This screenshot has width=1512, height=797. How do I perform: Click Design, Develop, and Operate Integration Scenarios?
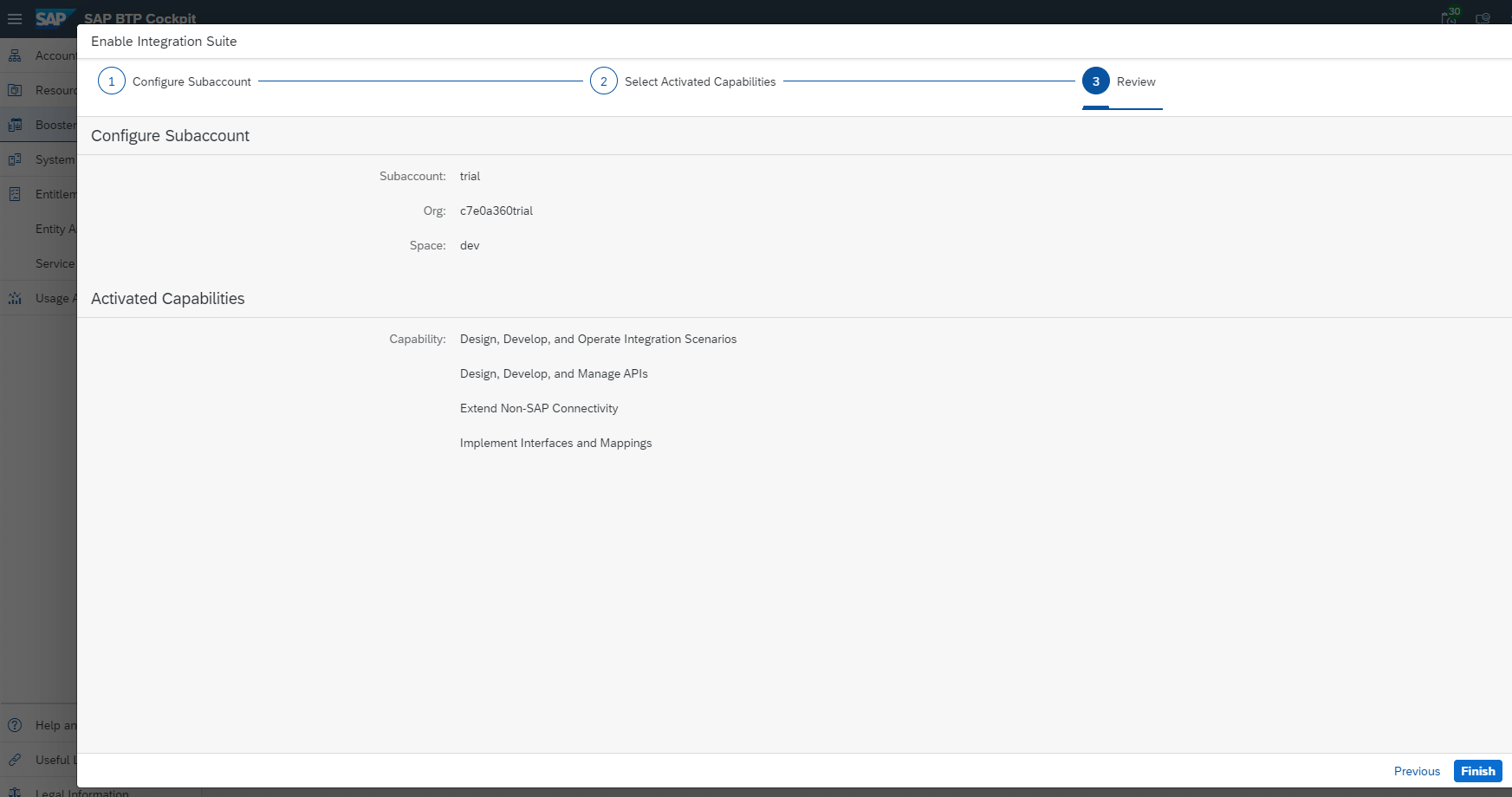[x=598, y=339]
